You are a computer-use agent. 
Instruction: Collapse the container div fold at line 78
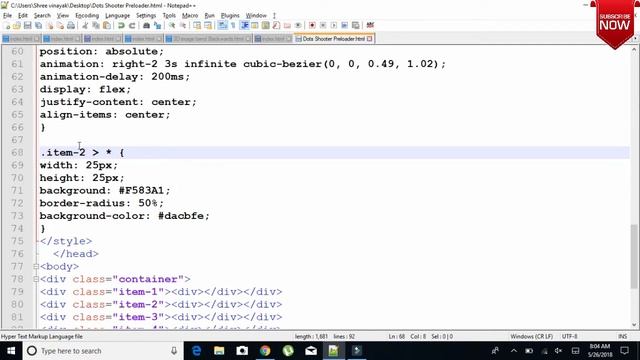(x=36, y=279)
